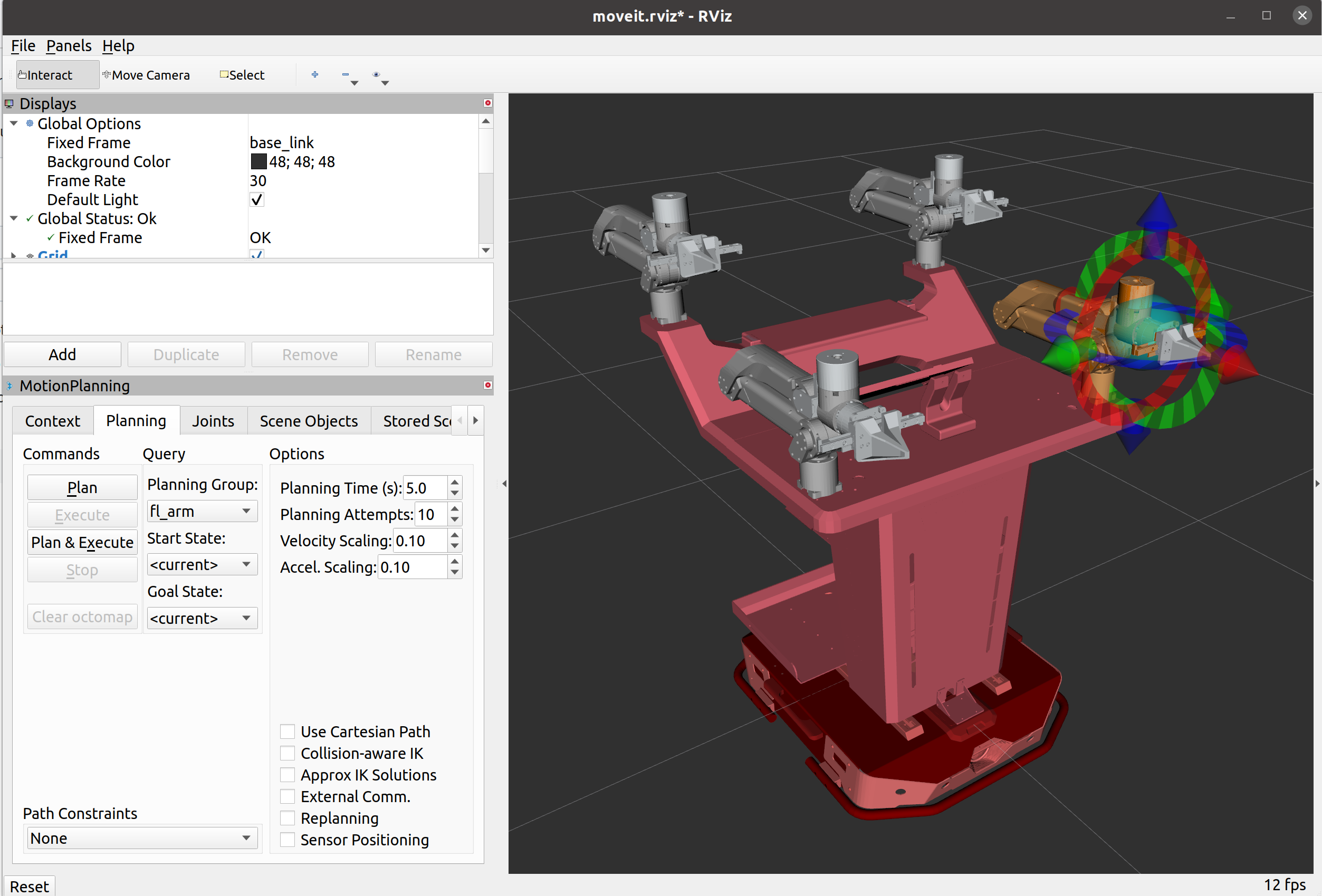Viewport: 1322px width, 896px height.
Task: Enable Collision-aware IK checkbox
Action: click(288, 753)
